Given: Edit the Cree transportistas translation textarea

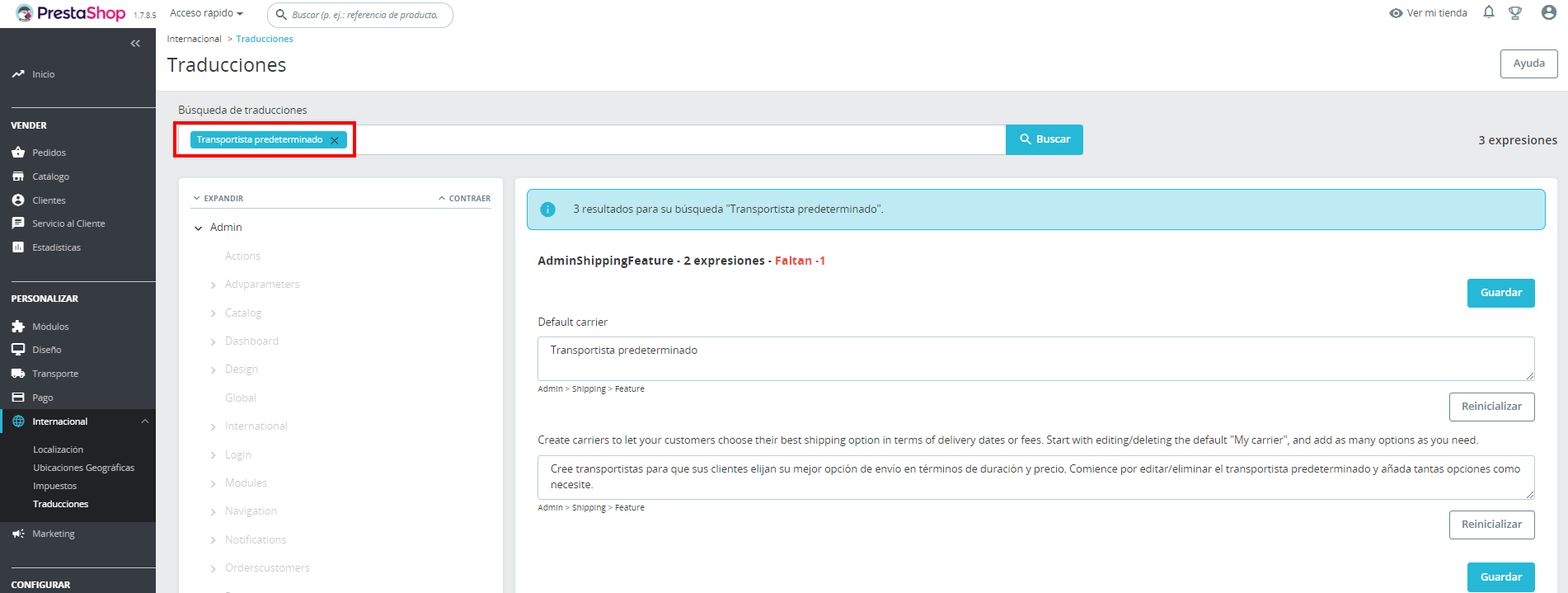Looking at the screenshot, I should point(1035,477).
